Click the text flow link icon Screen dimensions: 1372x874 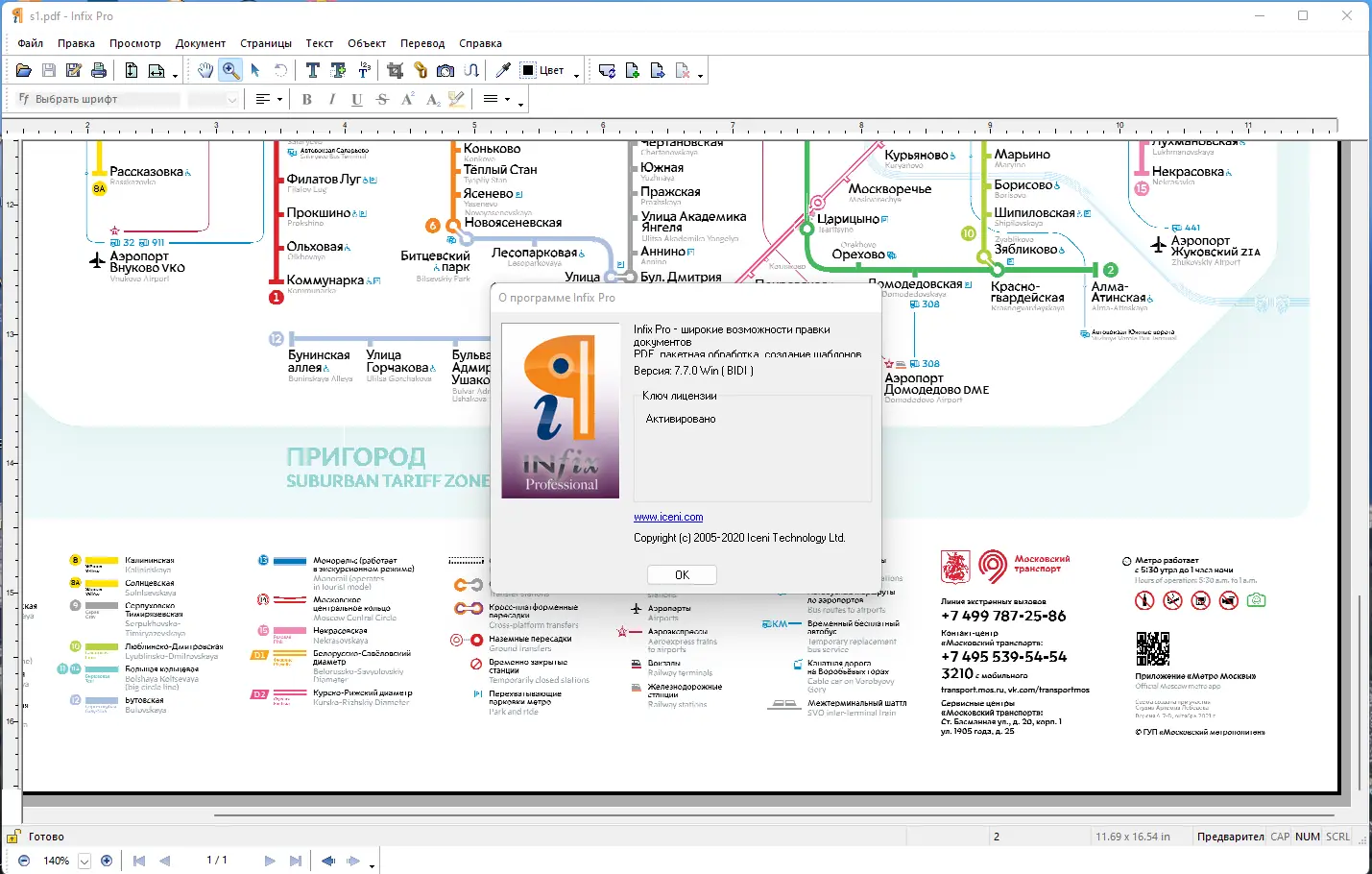471,70
